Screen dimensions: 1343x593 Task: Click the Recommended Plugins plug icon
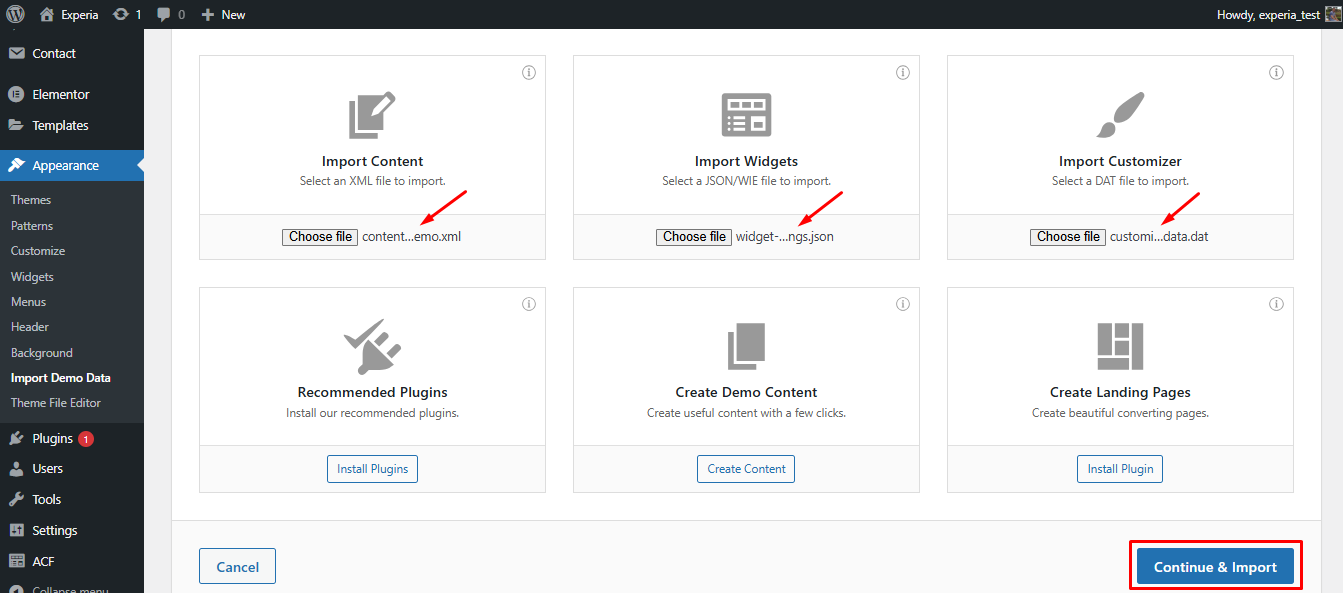(x=372, y=345)
